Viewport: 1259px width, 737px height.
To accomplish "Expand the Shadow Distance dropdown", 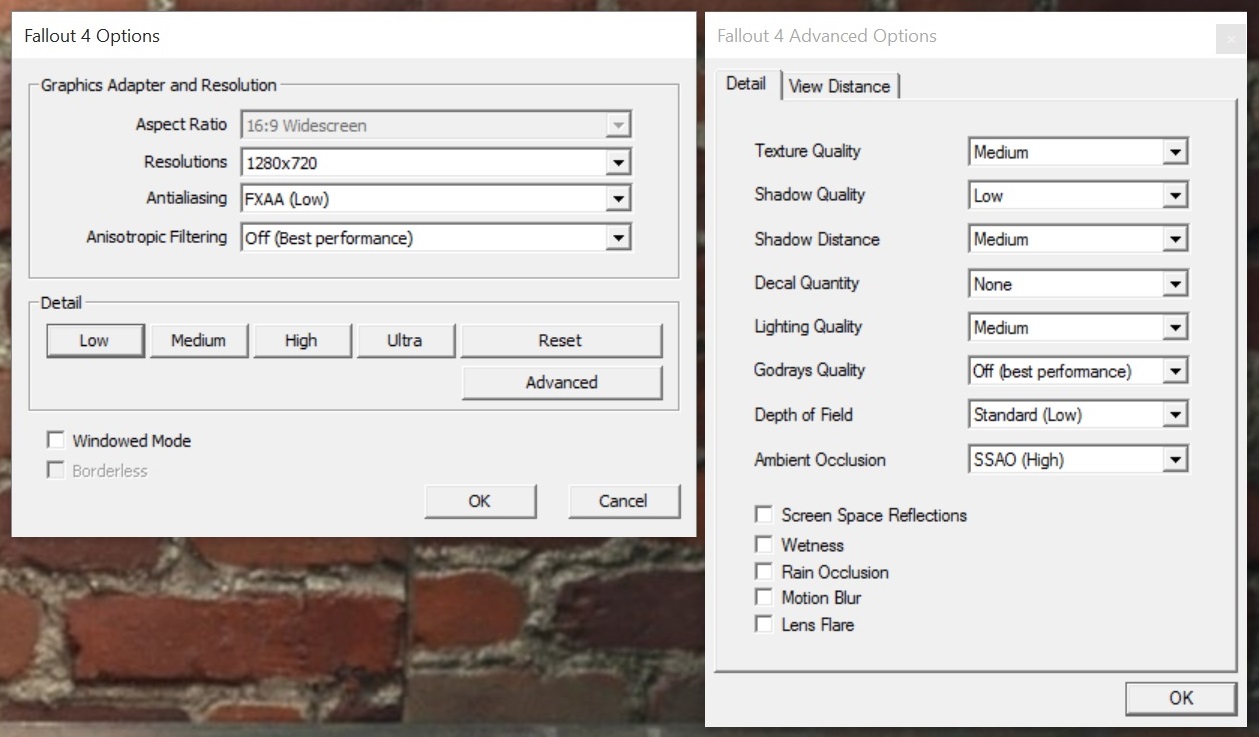I will point(1079,240).
